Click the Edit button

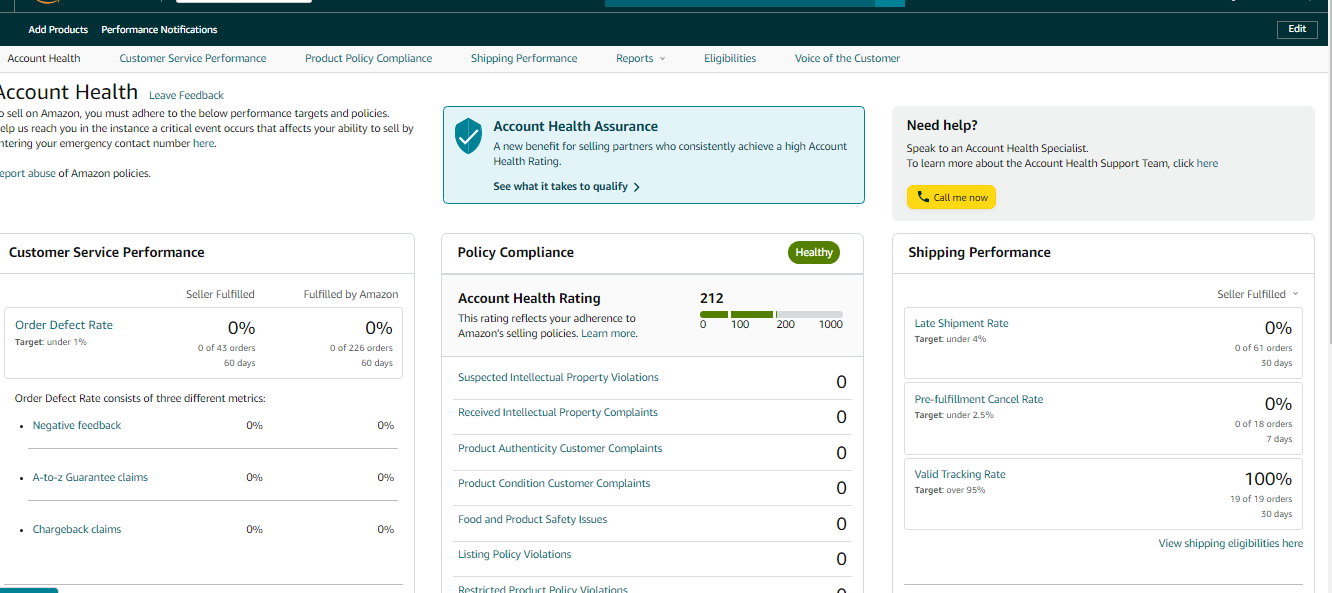(x=1297, y=29)
